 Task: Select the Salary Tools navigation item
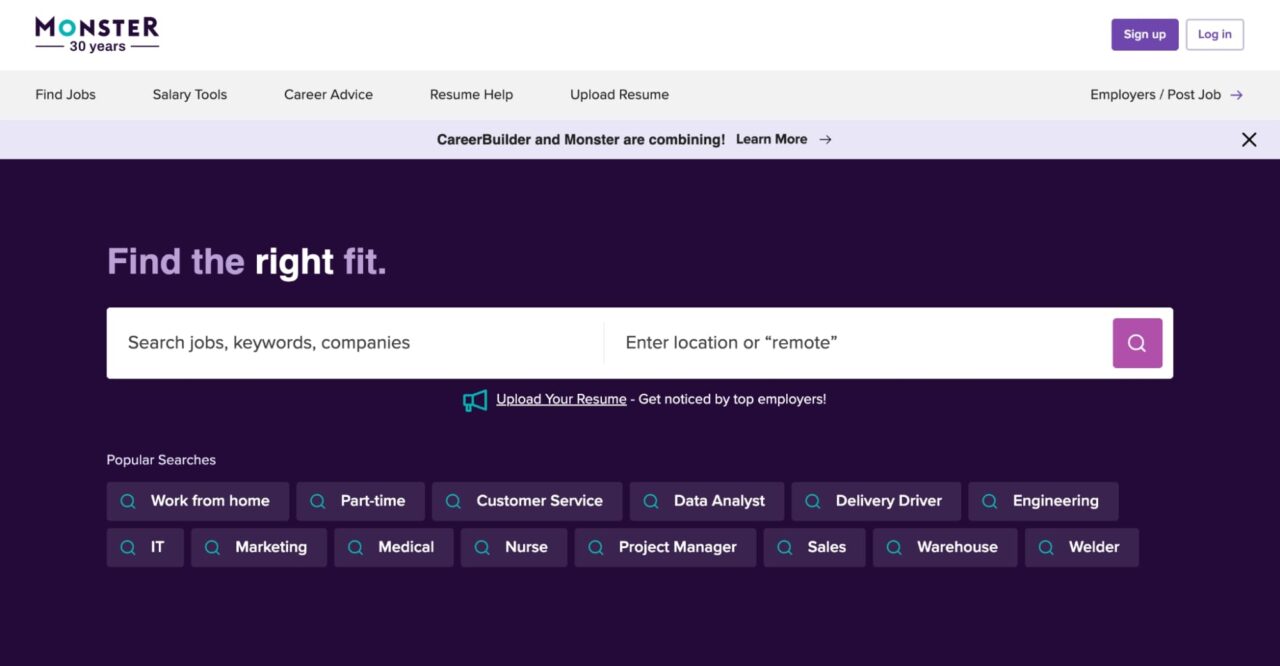pyautogui.click(x=189, y=94)
